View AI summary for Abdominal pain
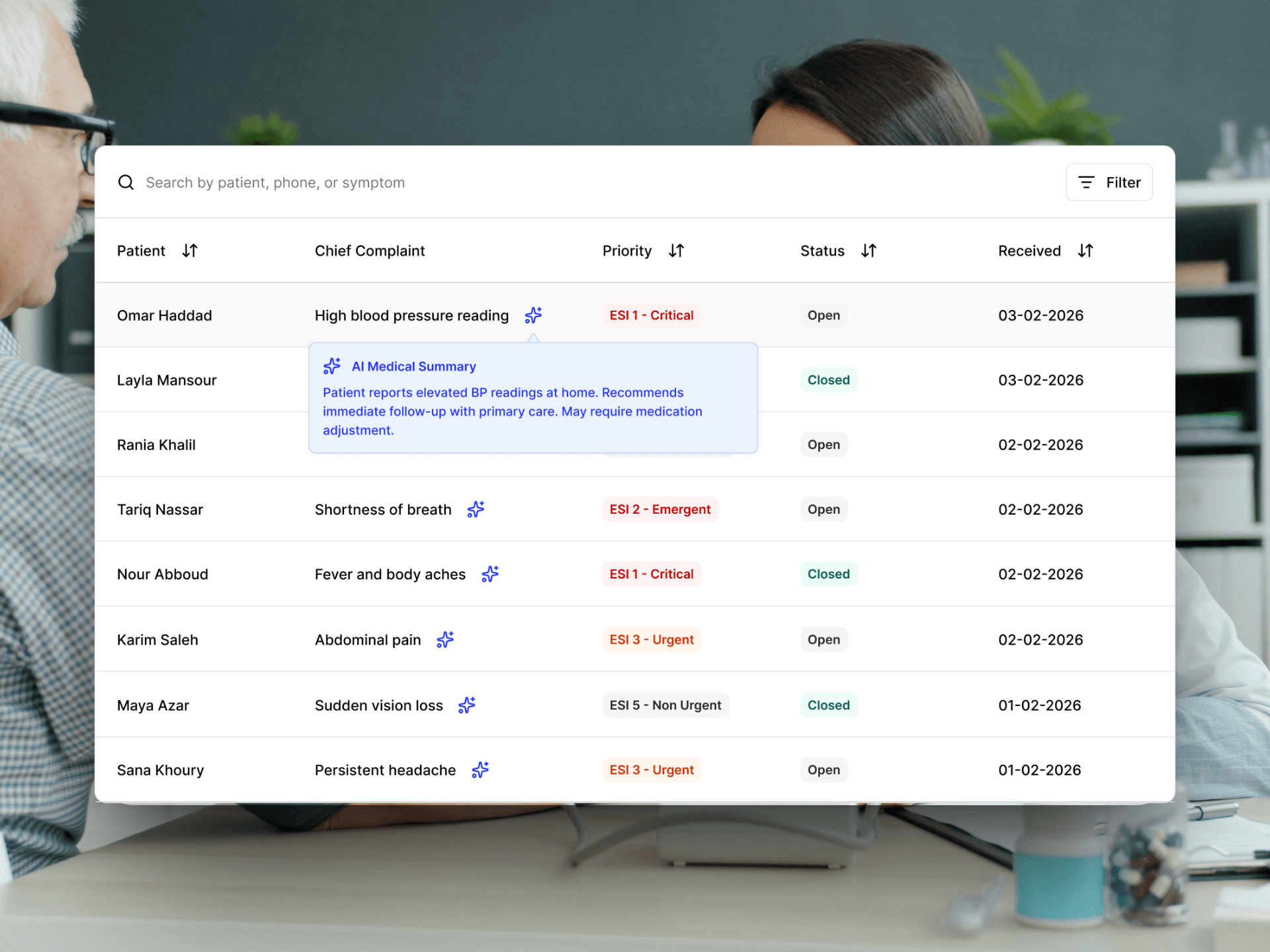1270x952 pixels. tap(445, 639)
